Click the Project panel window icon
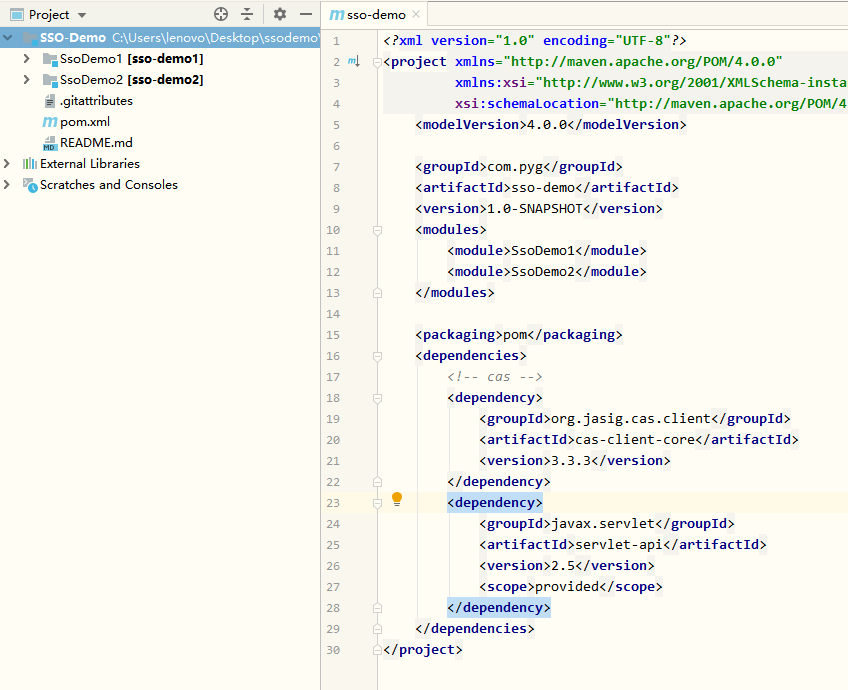This screenshot has width=848, height=690. pyautogui.click(x=17, y=15)
